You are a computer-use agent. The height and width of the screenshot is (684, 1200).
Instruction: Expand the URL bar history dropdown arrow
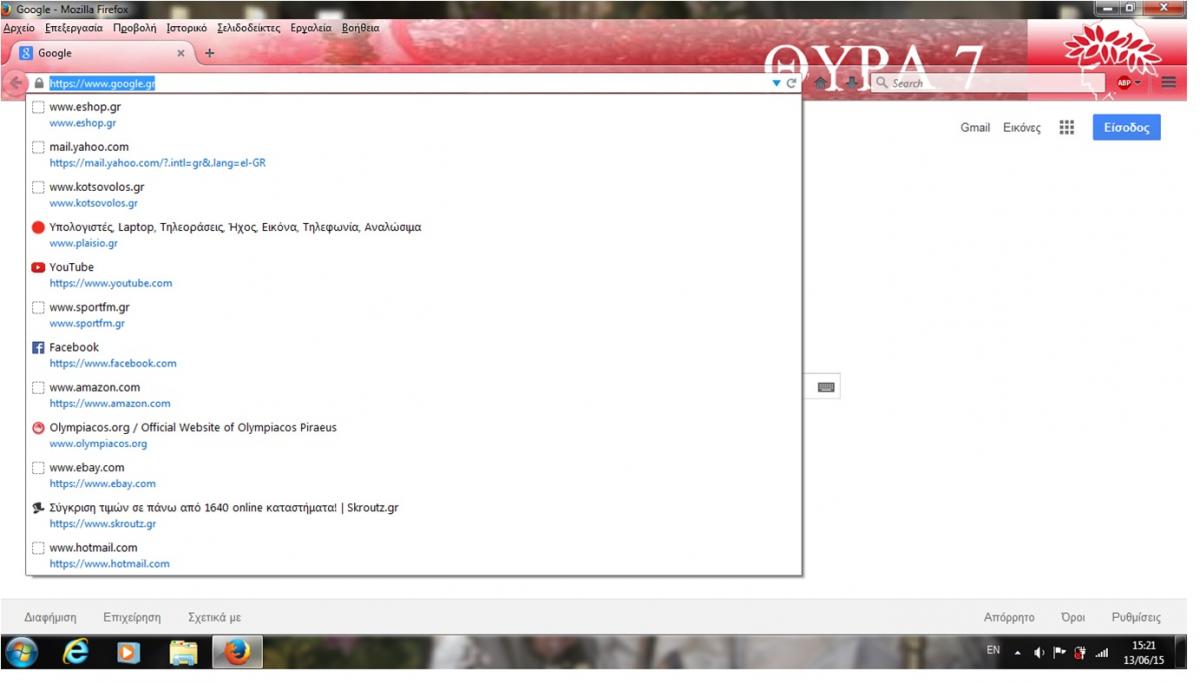[x=776, y=84]
